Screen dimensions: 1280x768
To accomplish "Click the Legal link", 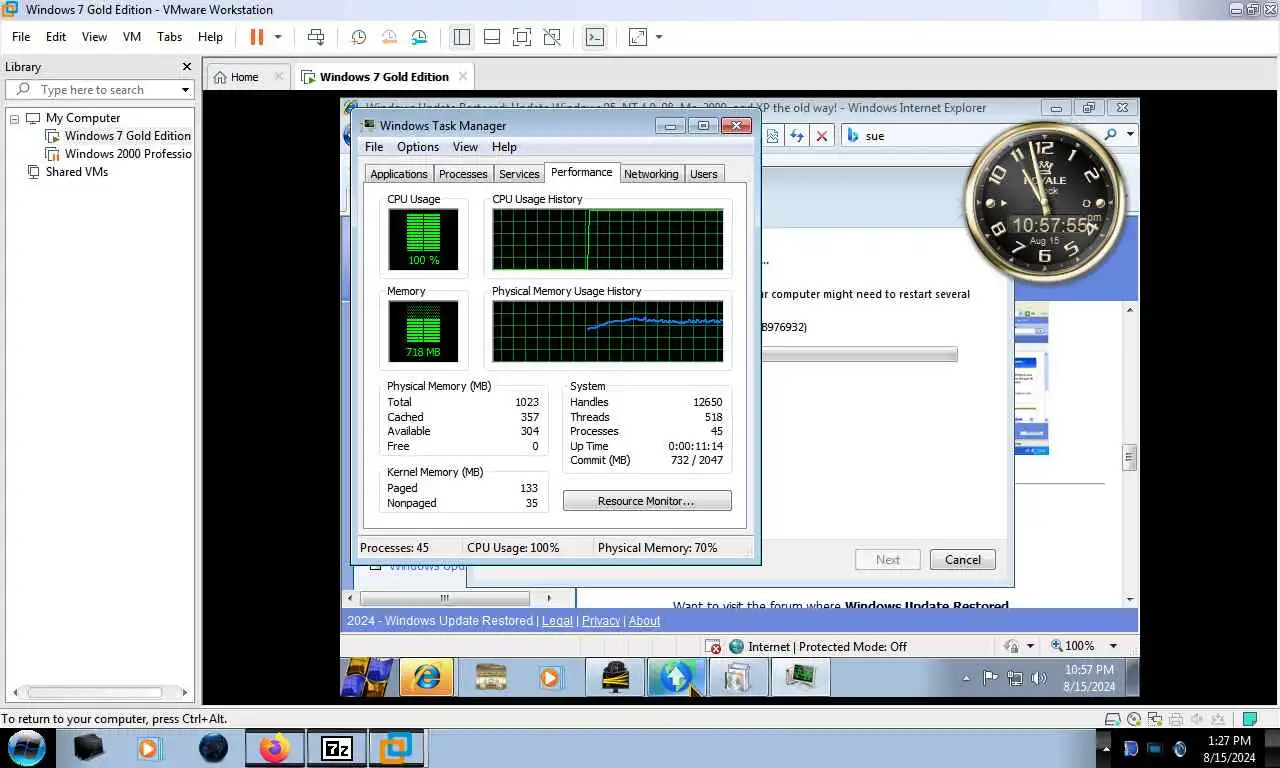I will coord(557,621).
